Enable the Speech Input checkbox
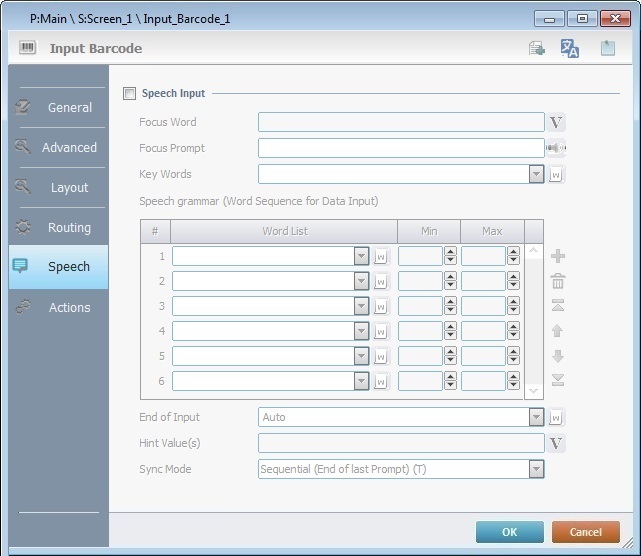 (x=129, y=94)
